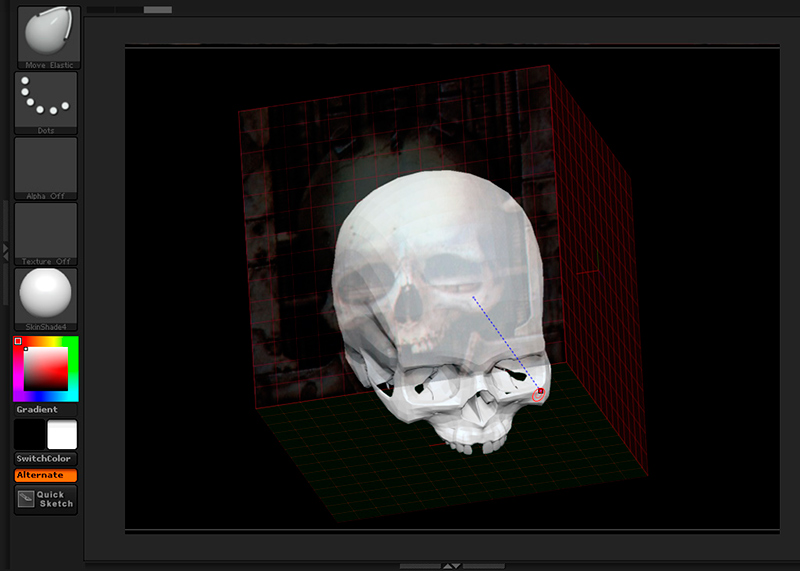
Task: Click the Quick Sketch button
Action: pyautogui.click(x=46, y=499)
